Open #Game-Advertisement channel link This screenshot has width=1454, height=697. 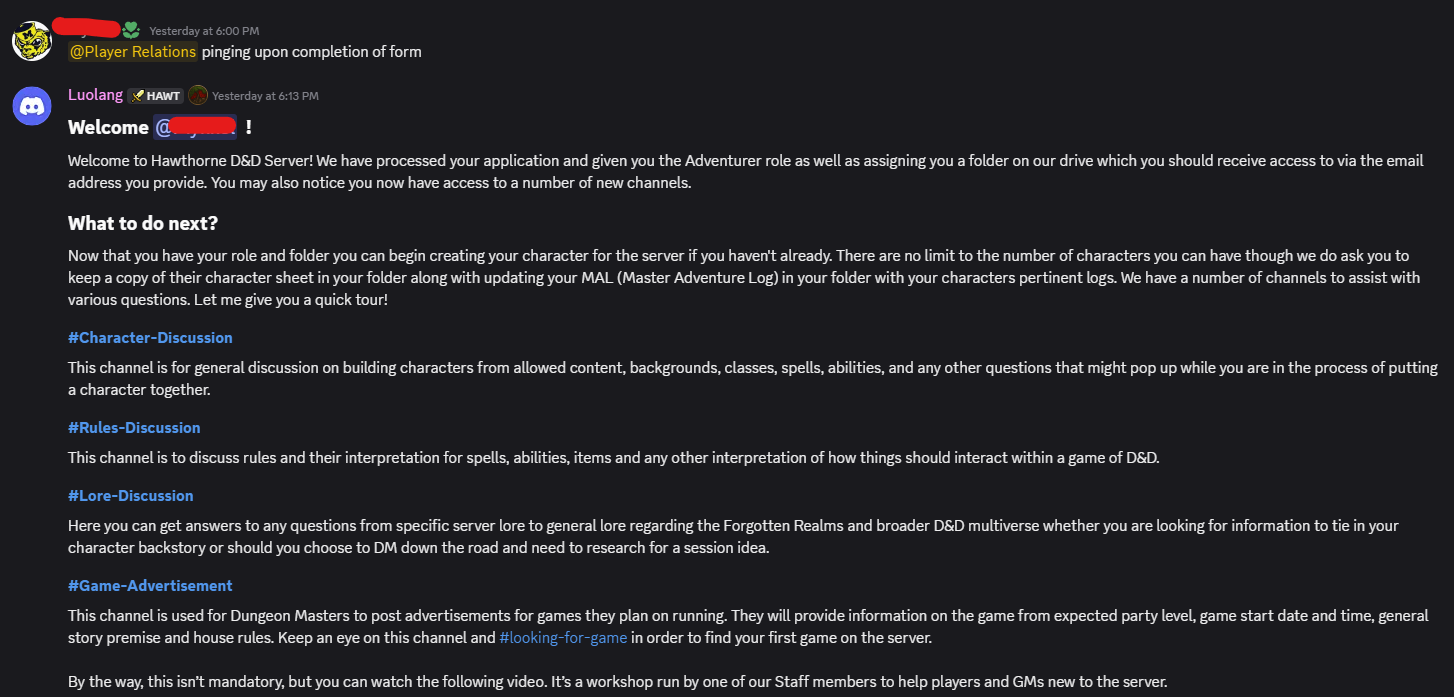pyautogui.click(x=150, y=586)
